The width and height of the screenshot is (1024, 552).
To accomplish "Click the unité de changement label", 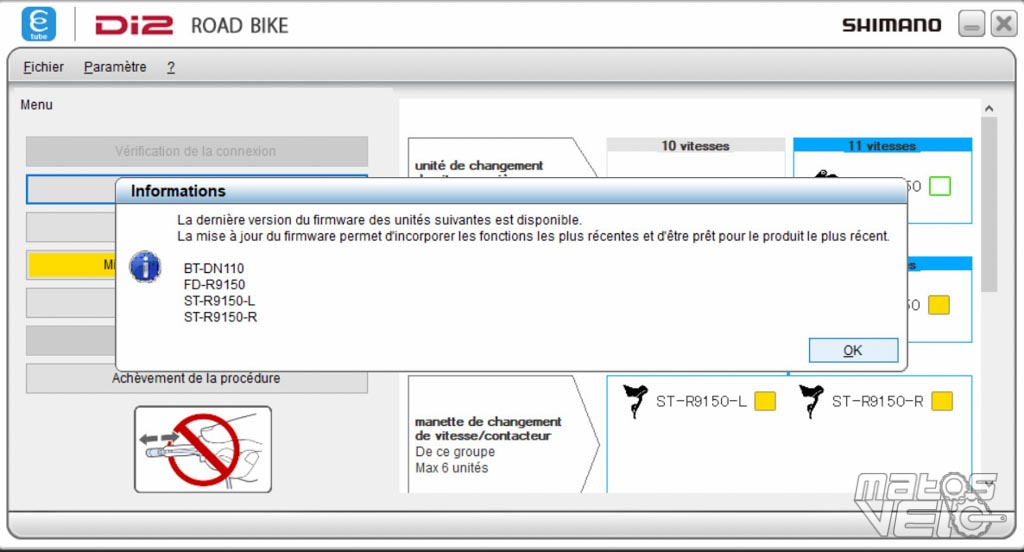I will click(x=479, y=166).
